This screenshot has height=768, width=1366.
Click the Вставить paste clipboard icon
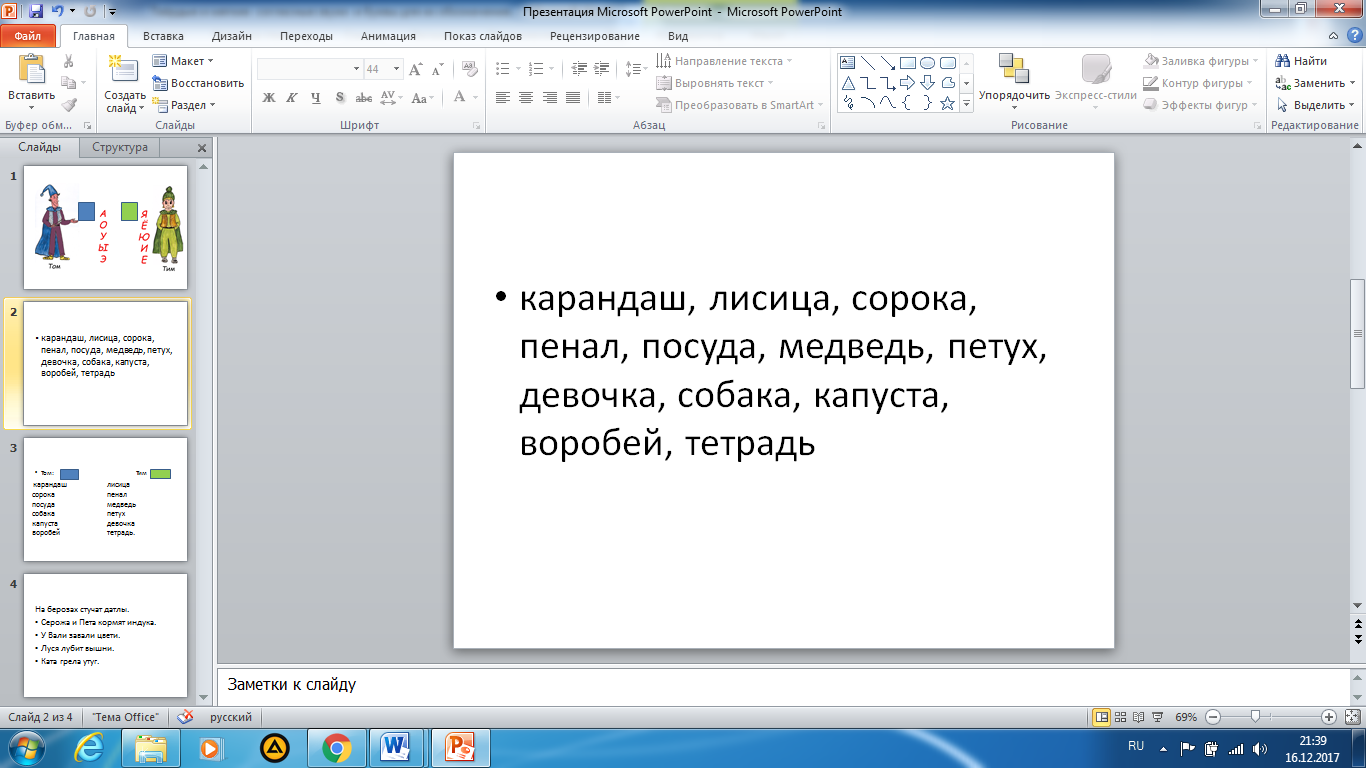tap(31, 69)
